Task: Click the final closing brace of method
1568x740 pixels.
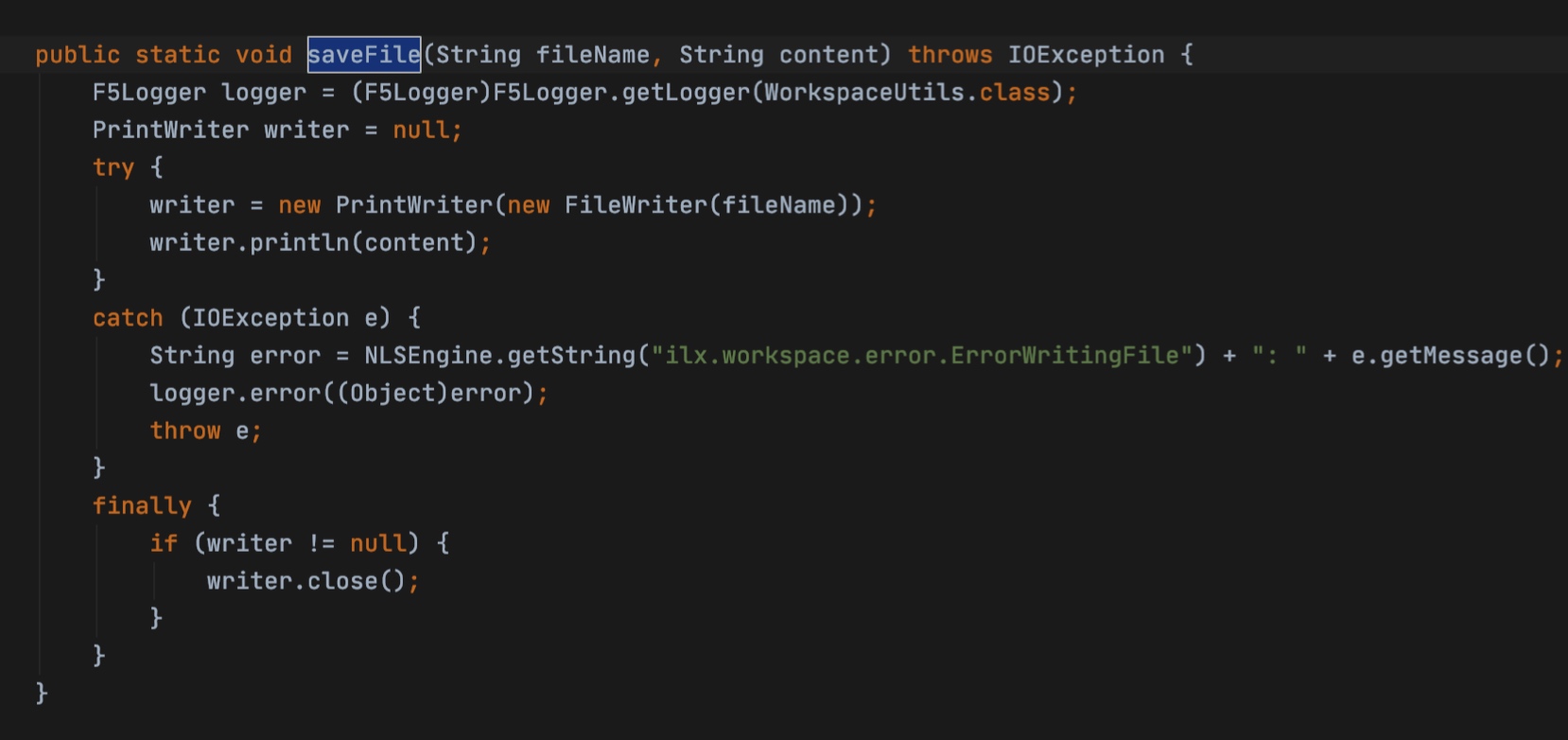Action: (x=42, y=694)
